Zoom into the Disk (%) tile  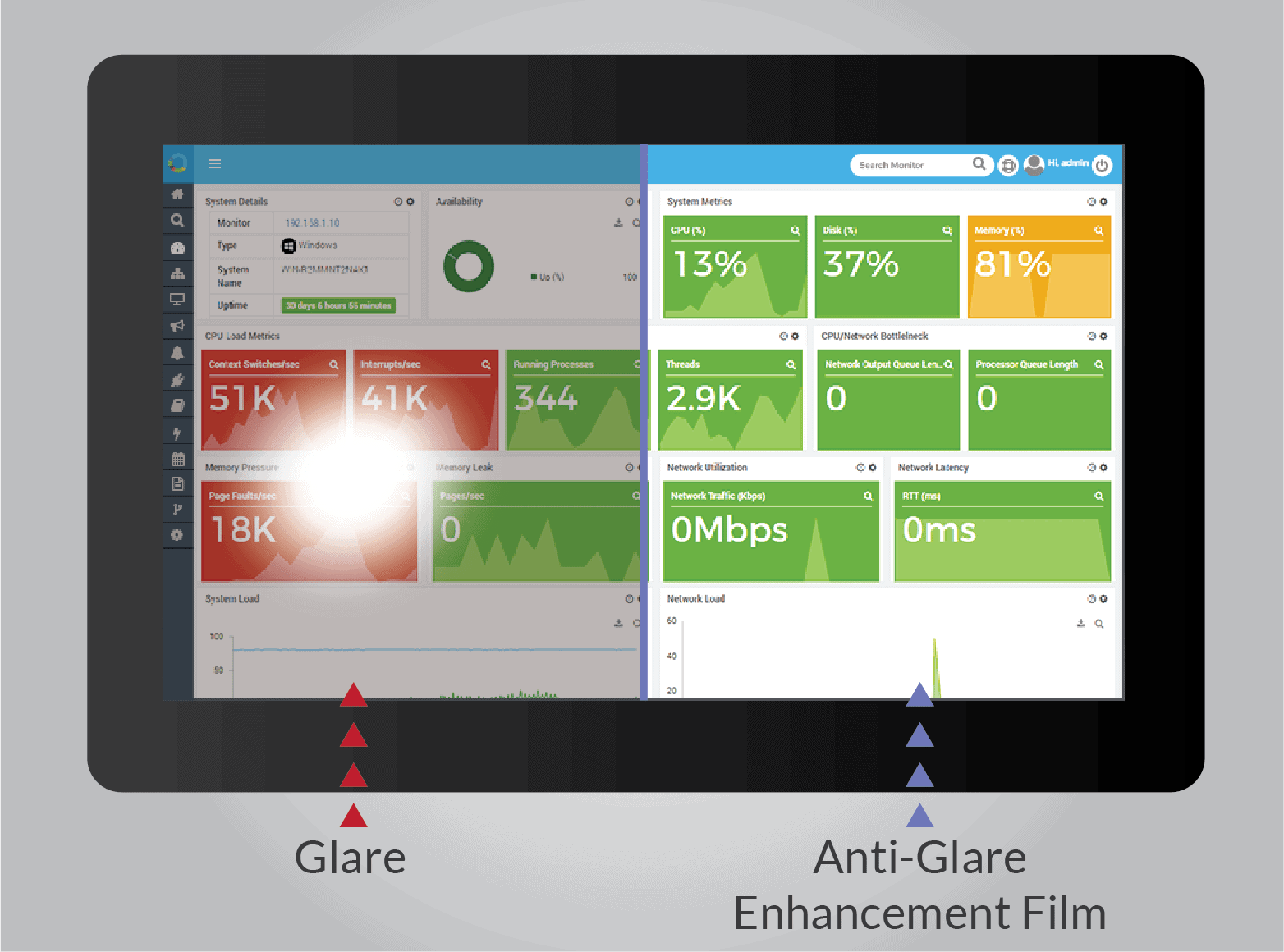coord(947,231)
